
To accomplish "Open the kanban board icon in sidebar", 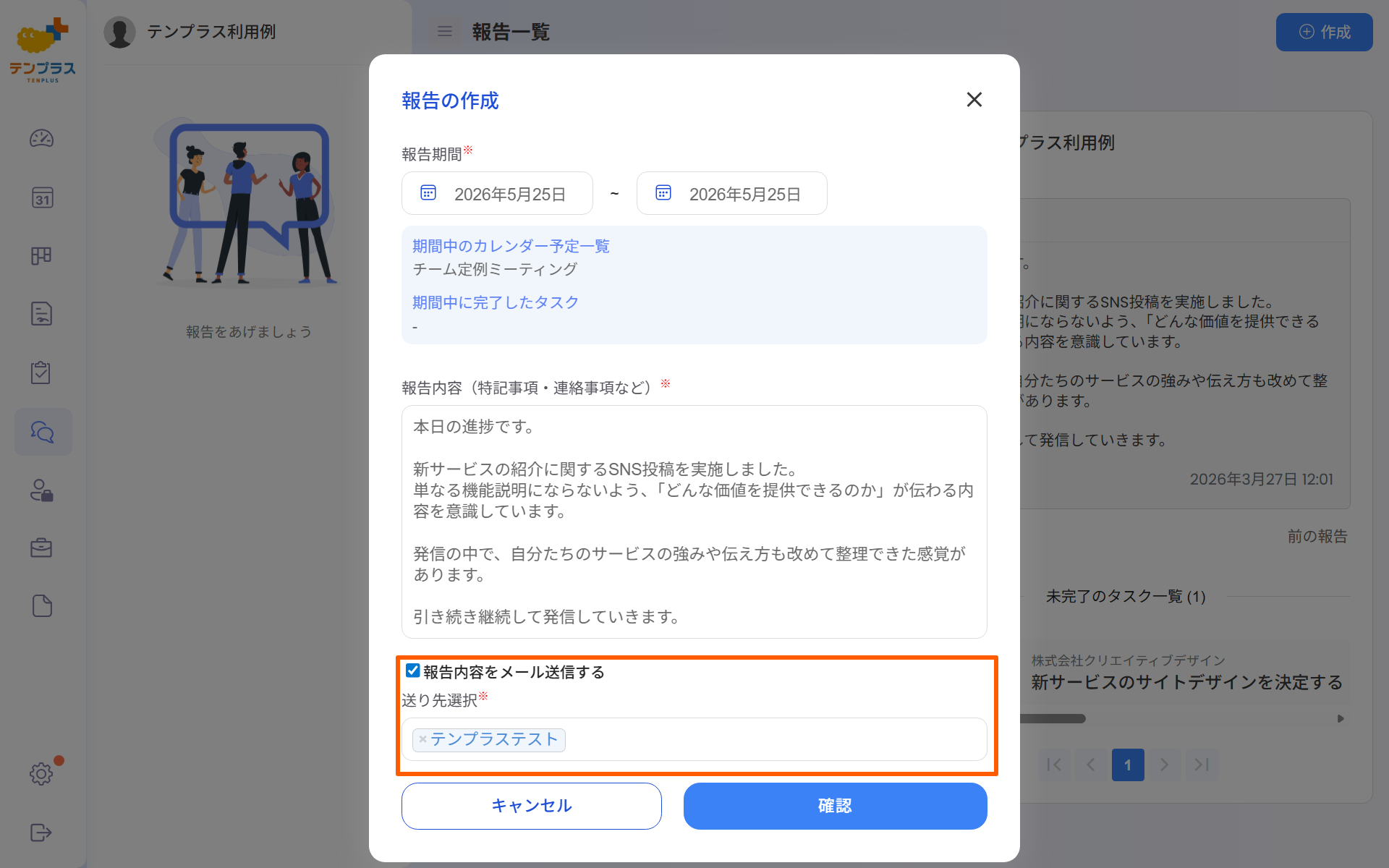I will pos(42,256).
